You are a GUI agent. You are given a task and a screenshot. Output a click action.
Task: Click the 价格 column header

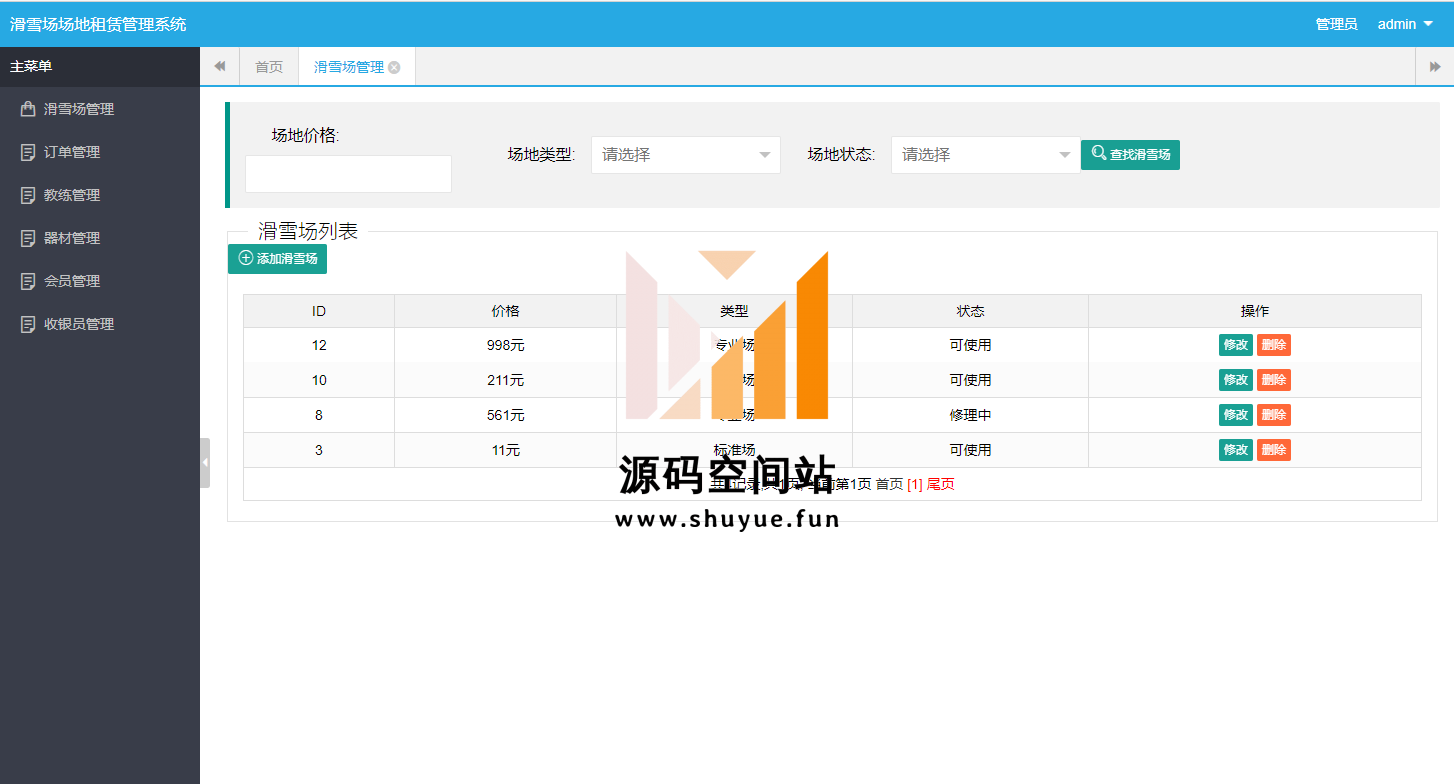(506, 311)
